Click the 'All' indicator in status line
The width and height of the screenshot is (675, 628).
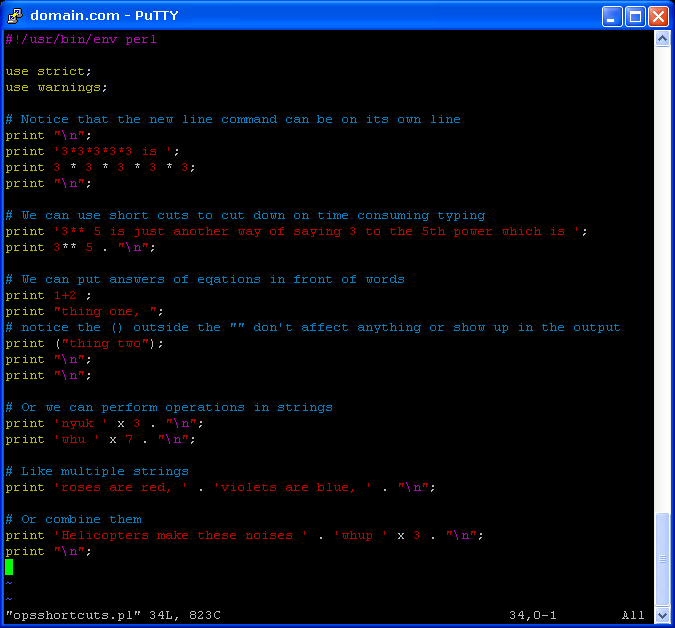[633, 616]
